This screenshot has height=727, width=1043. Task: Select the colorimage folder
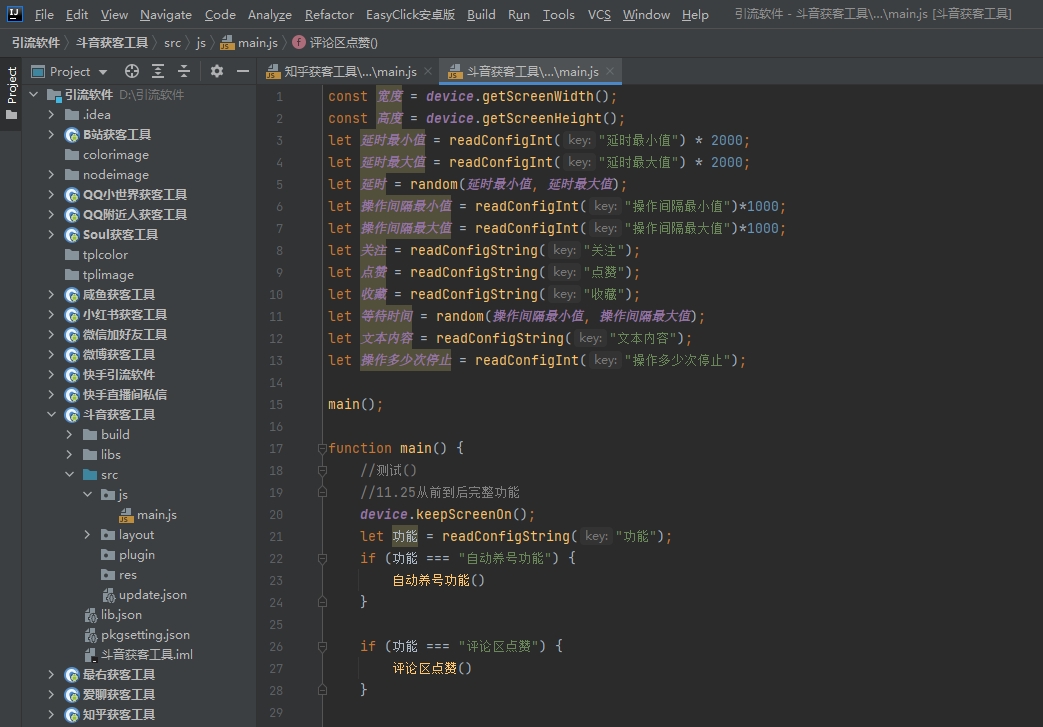coord(106,154)
